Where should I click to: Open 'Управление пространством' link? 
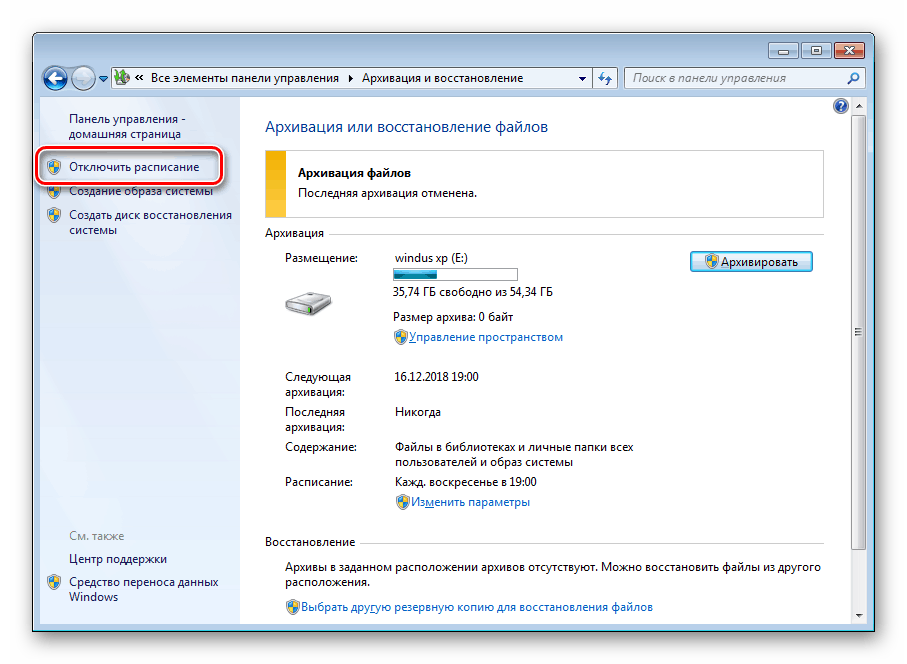[486, 337]
